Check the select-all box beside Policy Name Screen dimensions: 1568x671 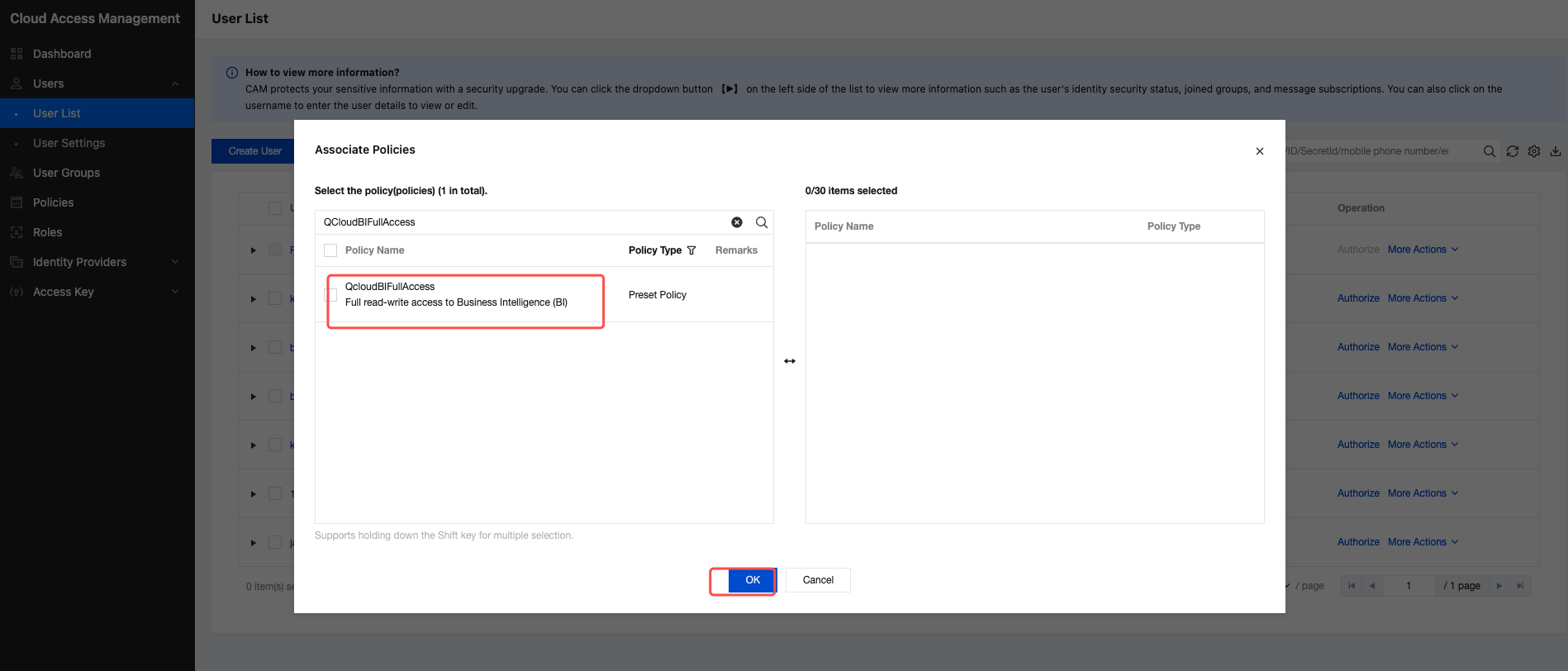point(330,250)
